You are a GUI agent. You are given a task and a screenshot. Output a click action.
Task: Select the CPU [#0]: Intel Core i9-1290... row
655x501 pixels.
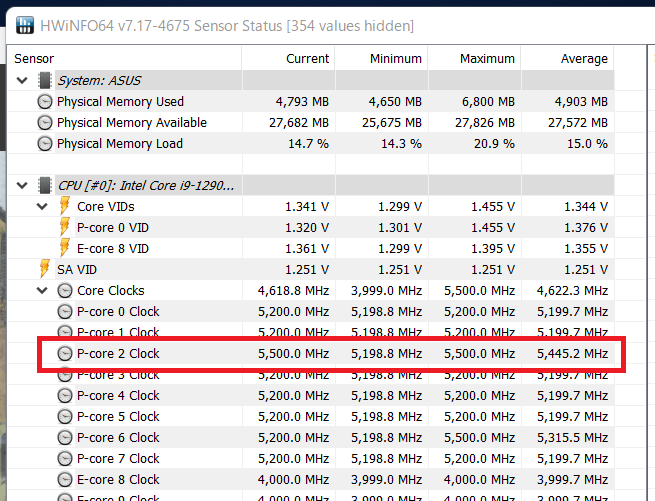click(x=311, y=185)
